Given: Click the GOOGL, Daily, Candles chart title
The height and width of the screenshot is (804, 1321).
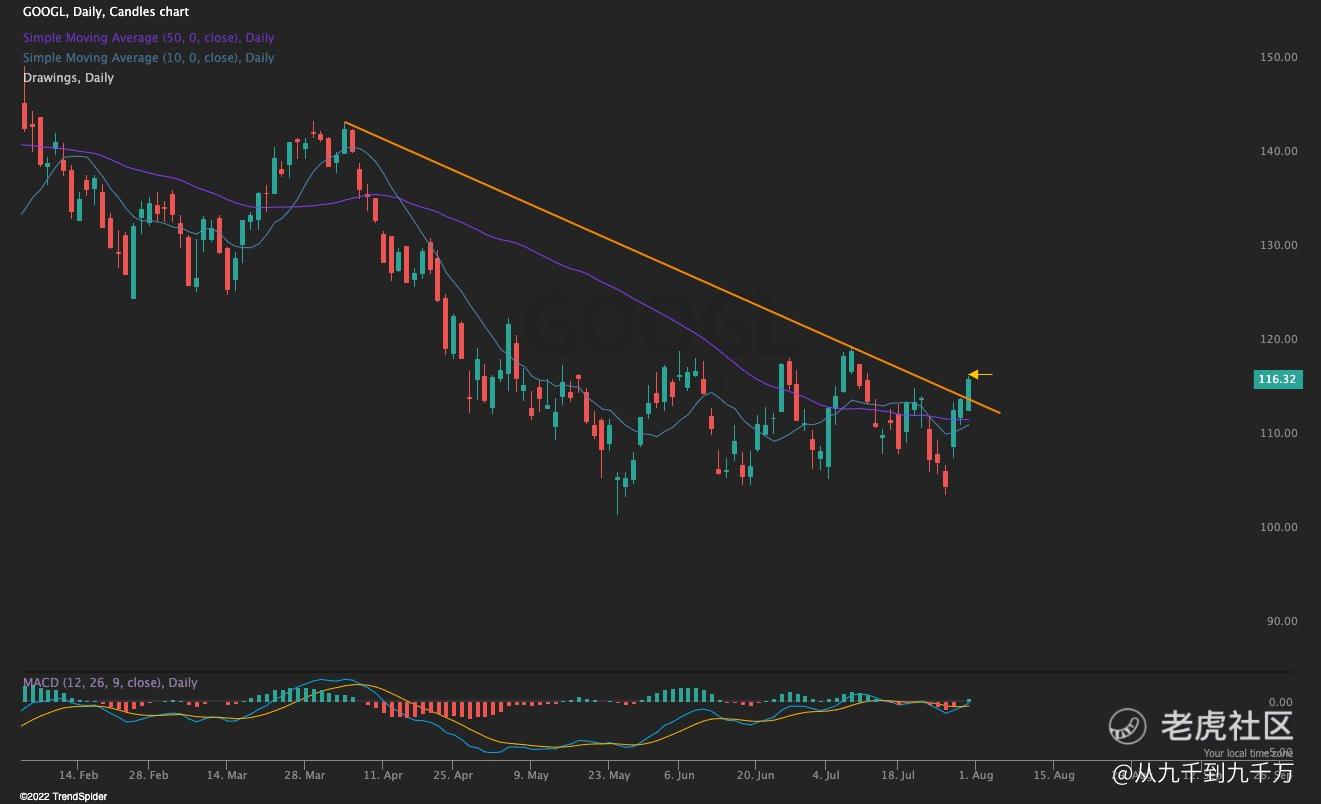Looking at the screenshot, I should pyautogui.click(x=106, y=12).
